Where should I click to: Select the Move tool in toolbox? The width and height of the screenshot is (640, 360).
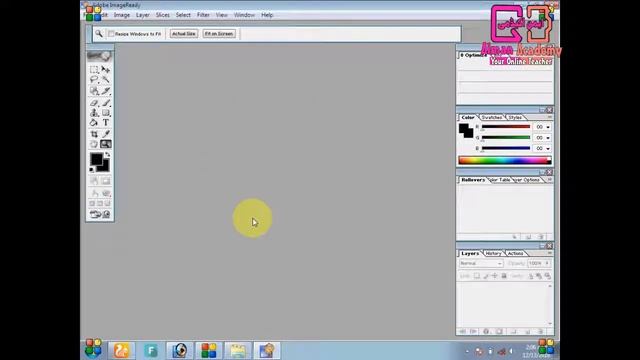106,70
